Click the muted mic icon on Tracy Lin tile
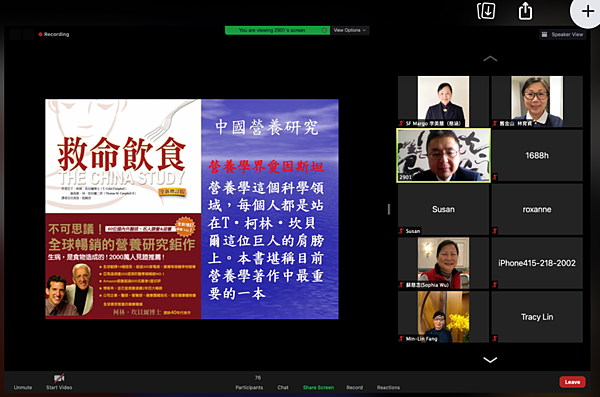600x397 pixels. click(x=495, y=338)
